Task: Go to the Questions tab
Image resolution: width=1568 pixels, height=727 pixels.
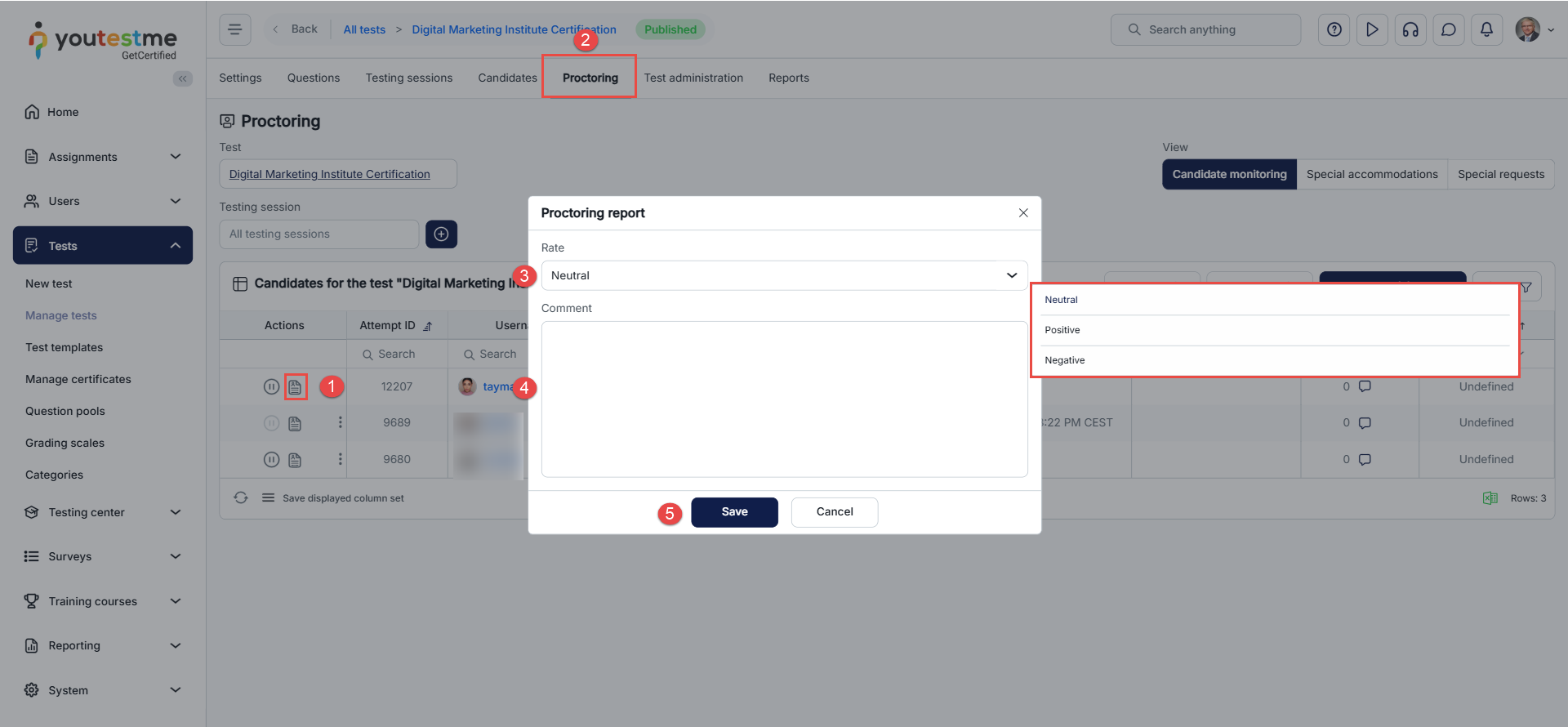Action: tap(314, 78)
